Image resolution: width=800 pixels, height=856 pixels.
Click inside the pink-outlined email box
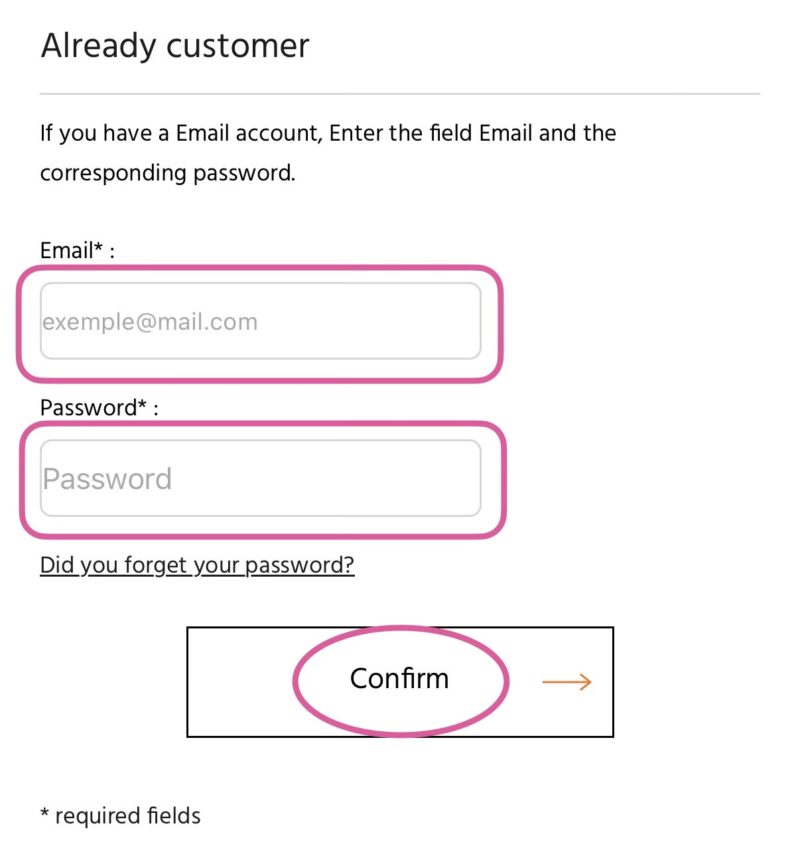(x=260, y=323)
